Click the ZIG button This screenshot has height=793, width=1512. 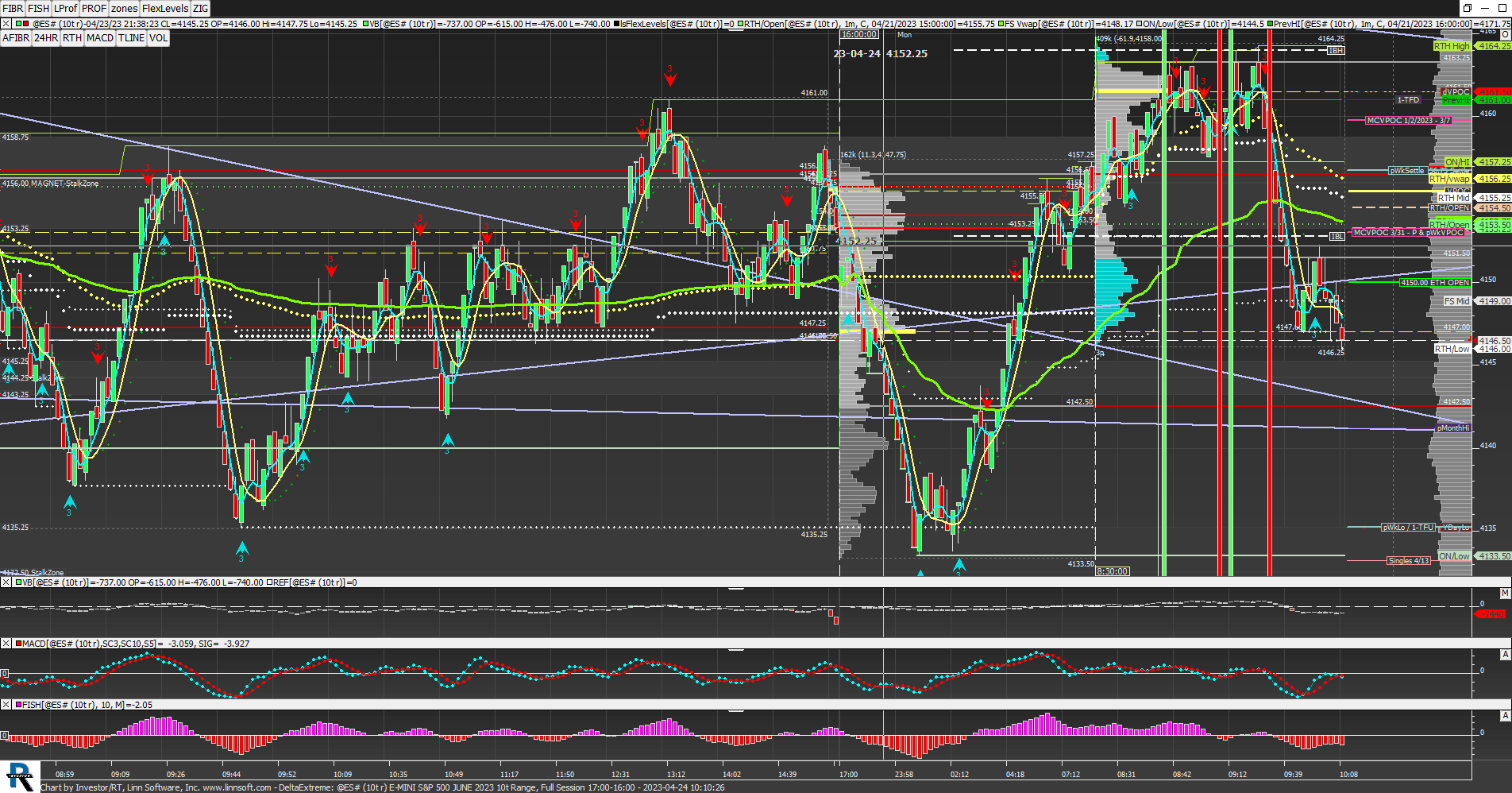coord(201,8)
